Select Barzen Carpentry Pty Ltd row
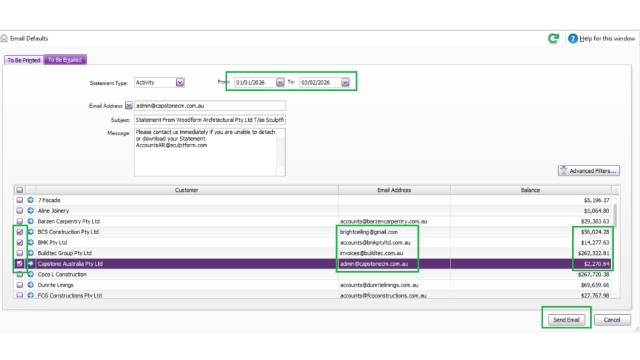This screenshot has width=640, height=360. pyautogui.click(x=313, y=221)
